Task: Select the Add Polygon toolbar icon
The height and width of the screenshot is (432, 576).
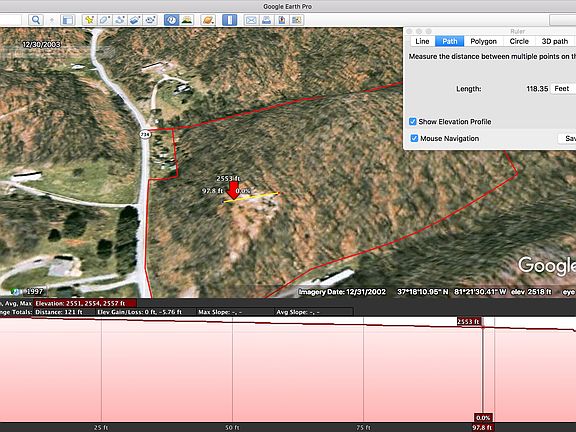Action: tap(104, 20)
